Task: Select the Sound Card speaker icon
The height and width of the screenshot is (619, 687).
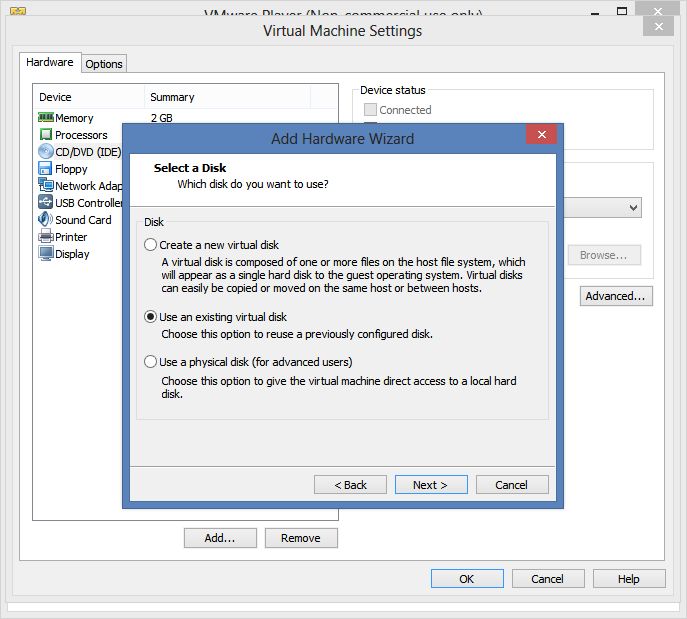Action: 46,219
